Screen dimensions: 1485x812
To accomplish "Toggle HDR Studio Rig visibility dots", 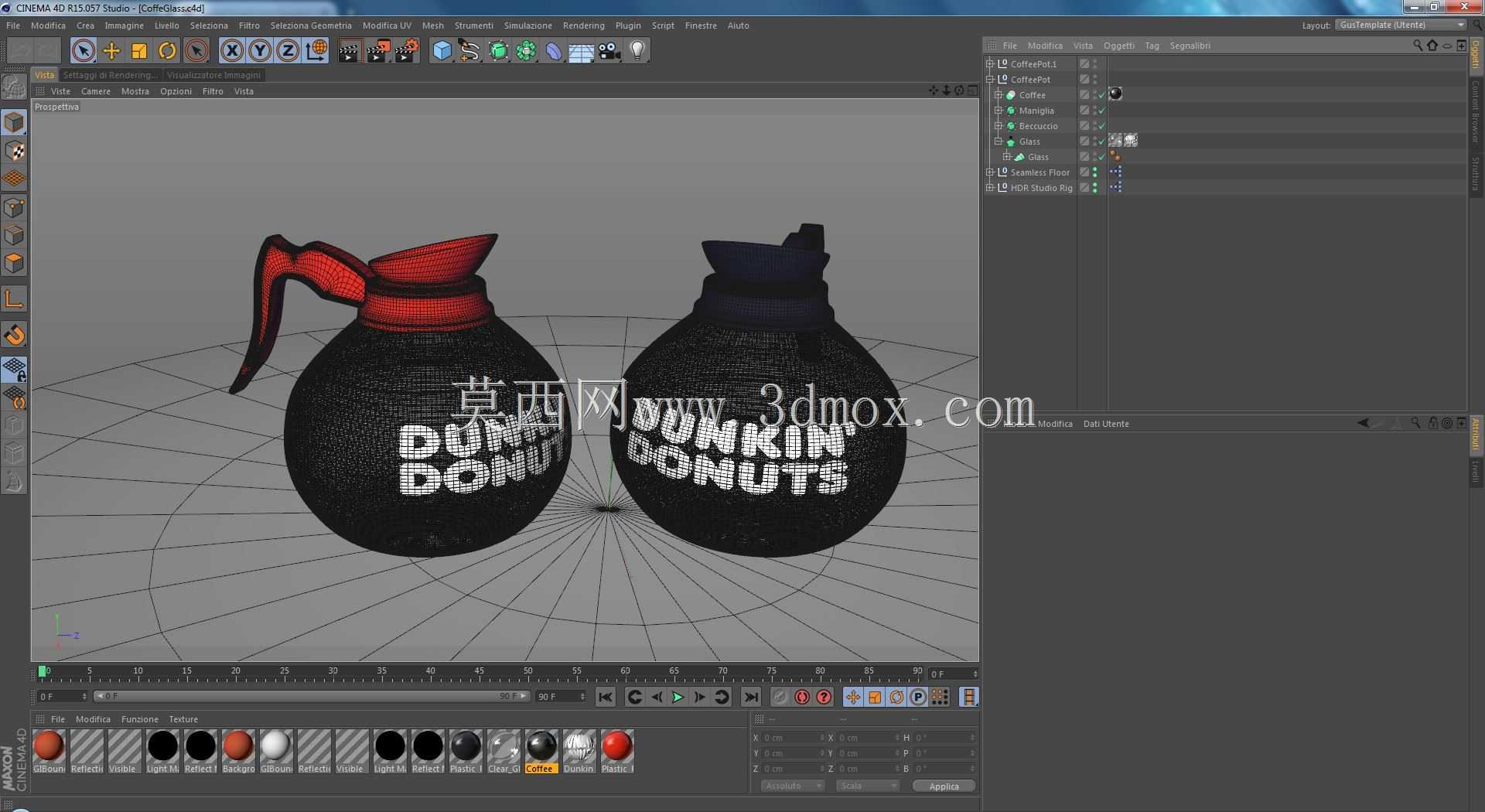I will click(x=1094, y=188).
